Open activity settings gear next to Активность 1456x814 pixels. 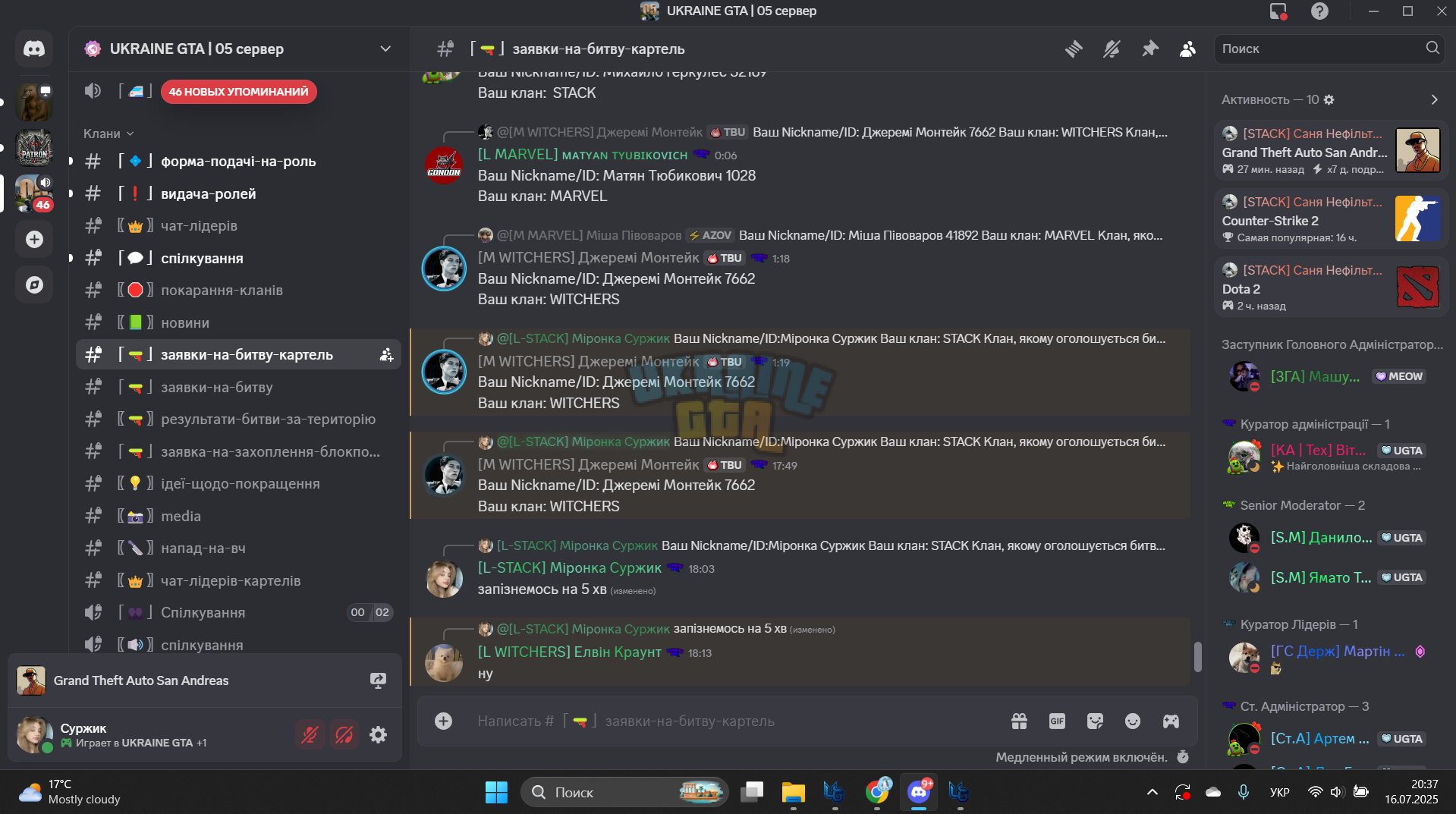tap(1329, 100)
